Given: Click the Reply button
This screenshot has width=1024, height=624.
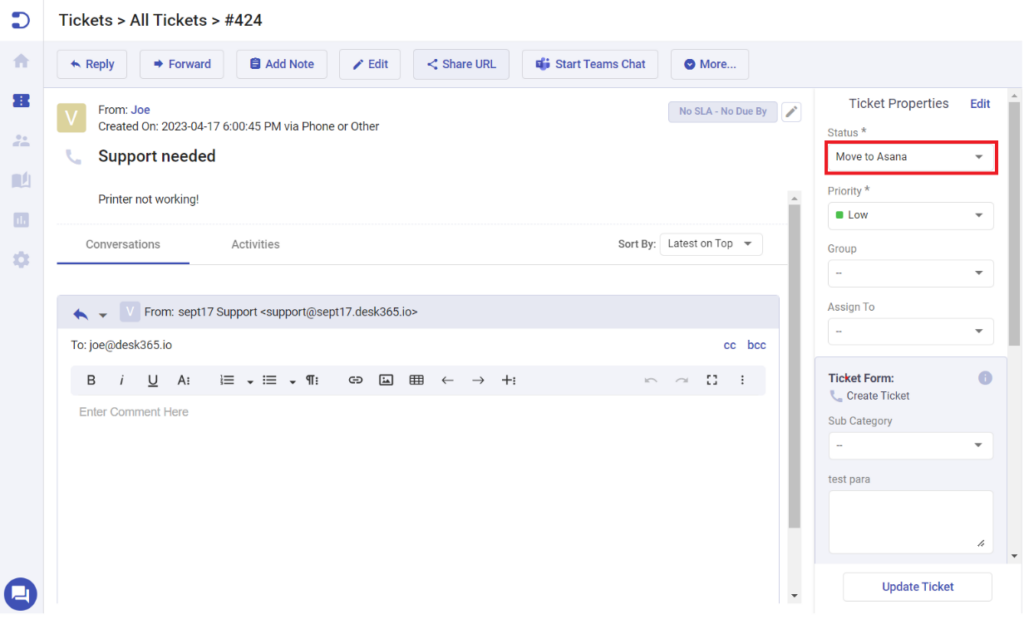Looking at the screenshot, I should pos(92,64).
